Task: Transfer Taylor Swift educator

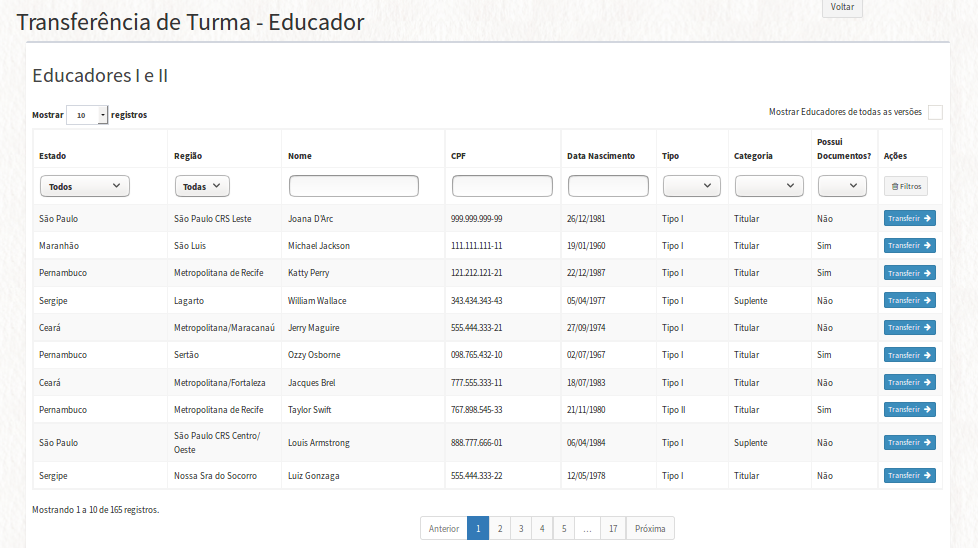Action: (x=909, y=410)
